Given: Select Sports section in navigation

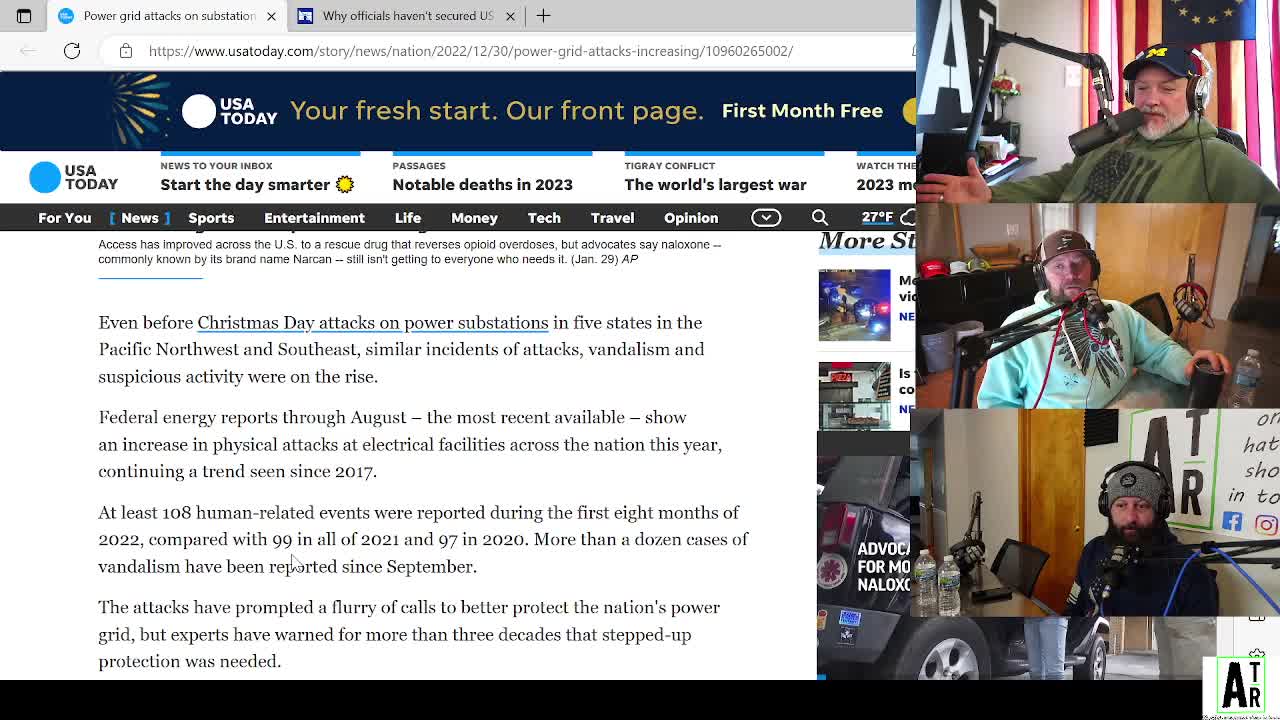Looking at the screenshot, I should tap(211, 218).
